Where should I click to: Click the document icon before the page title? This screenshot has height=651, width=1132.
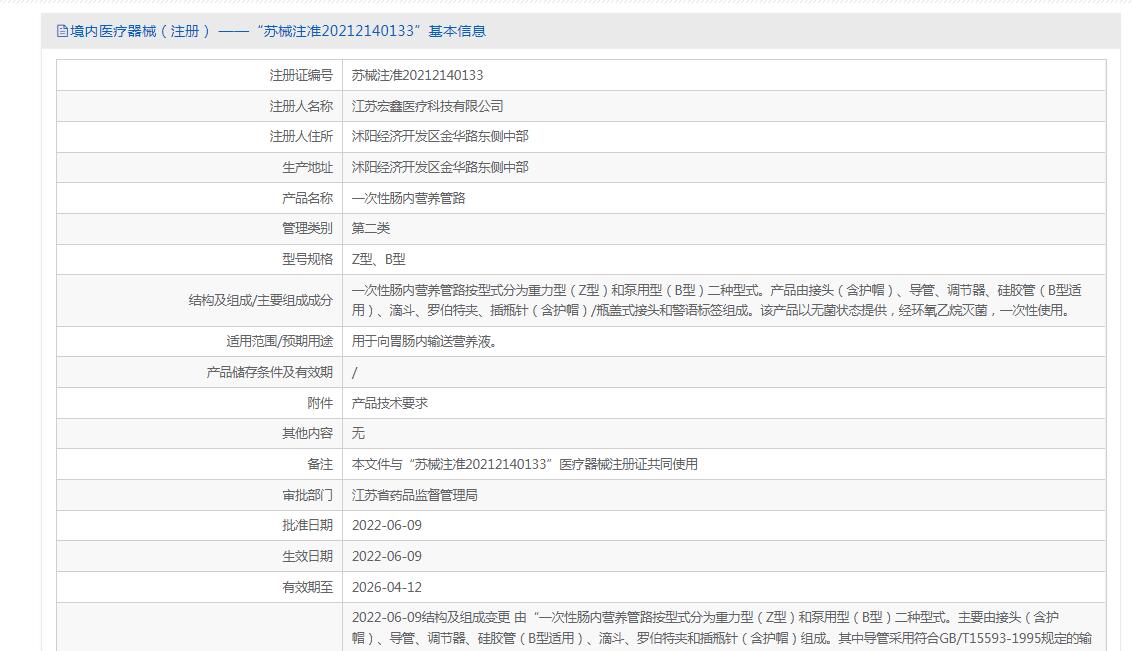click(62, 31)
